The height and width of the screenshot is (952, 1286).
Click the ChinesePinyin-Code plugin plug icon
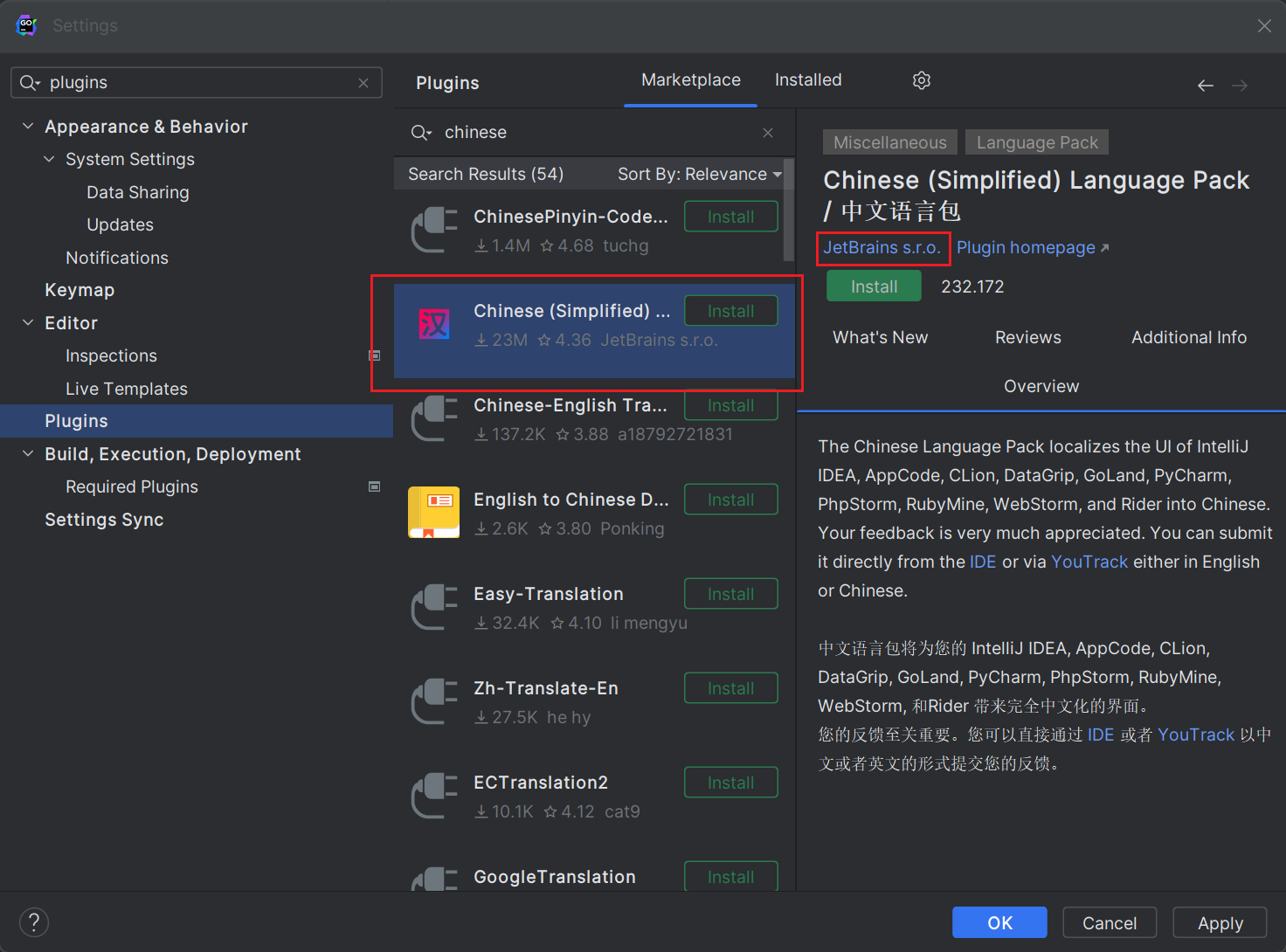click(x=434, y=230)
